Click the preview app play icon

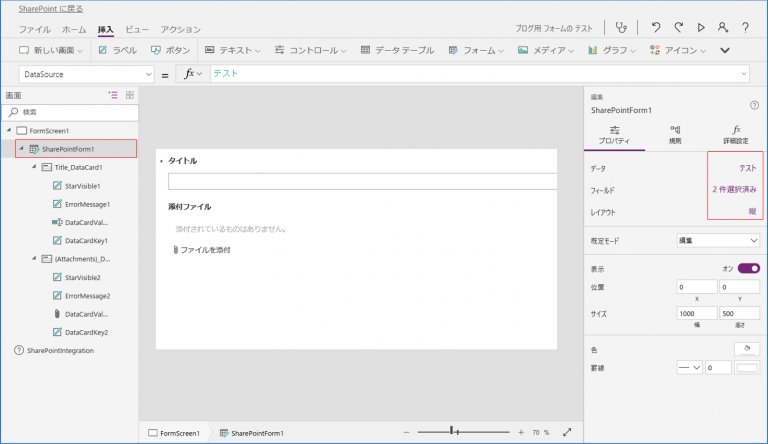tap(701, 28)
